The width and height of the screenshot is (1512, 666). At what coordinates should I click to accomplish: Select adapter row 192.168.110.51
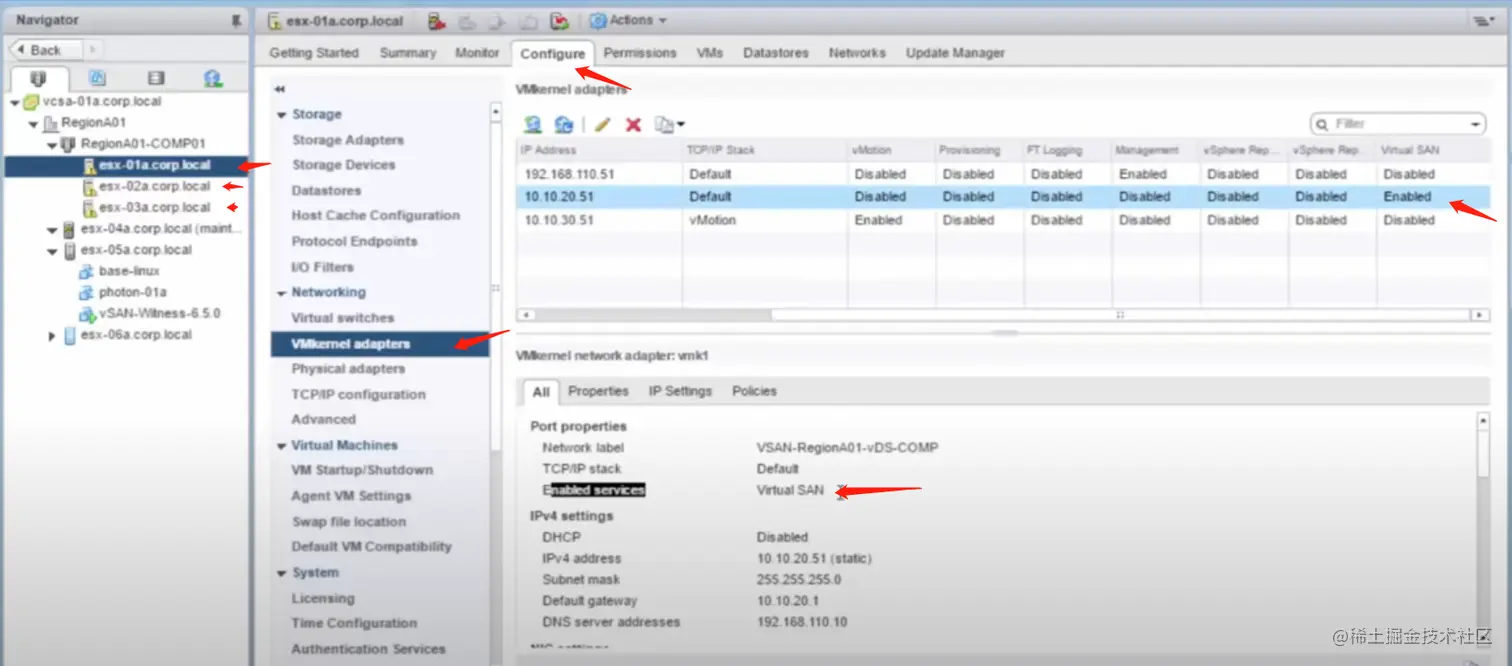pyautogui.click(x=1003, y=174)
